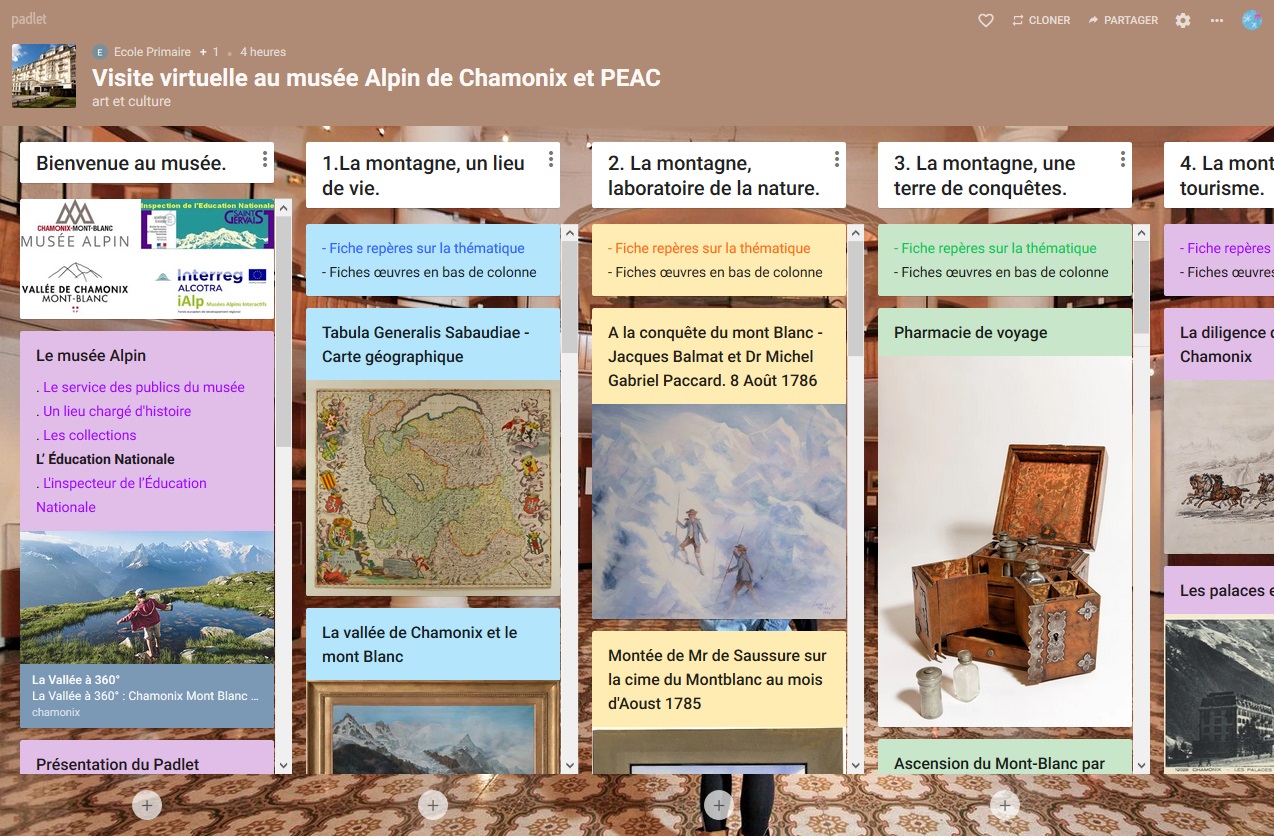1274x836 pixels.
Task: Open 'Les collections' link
Action: 90,435
